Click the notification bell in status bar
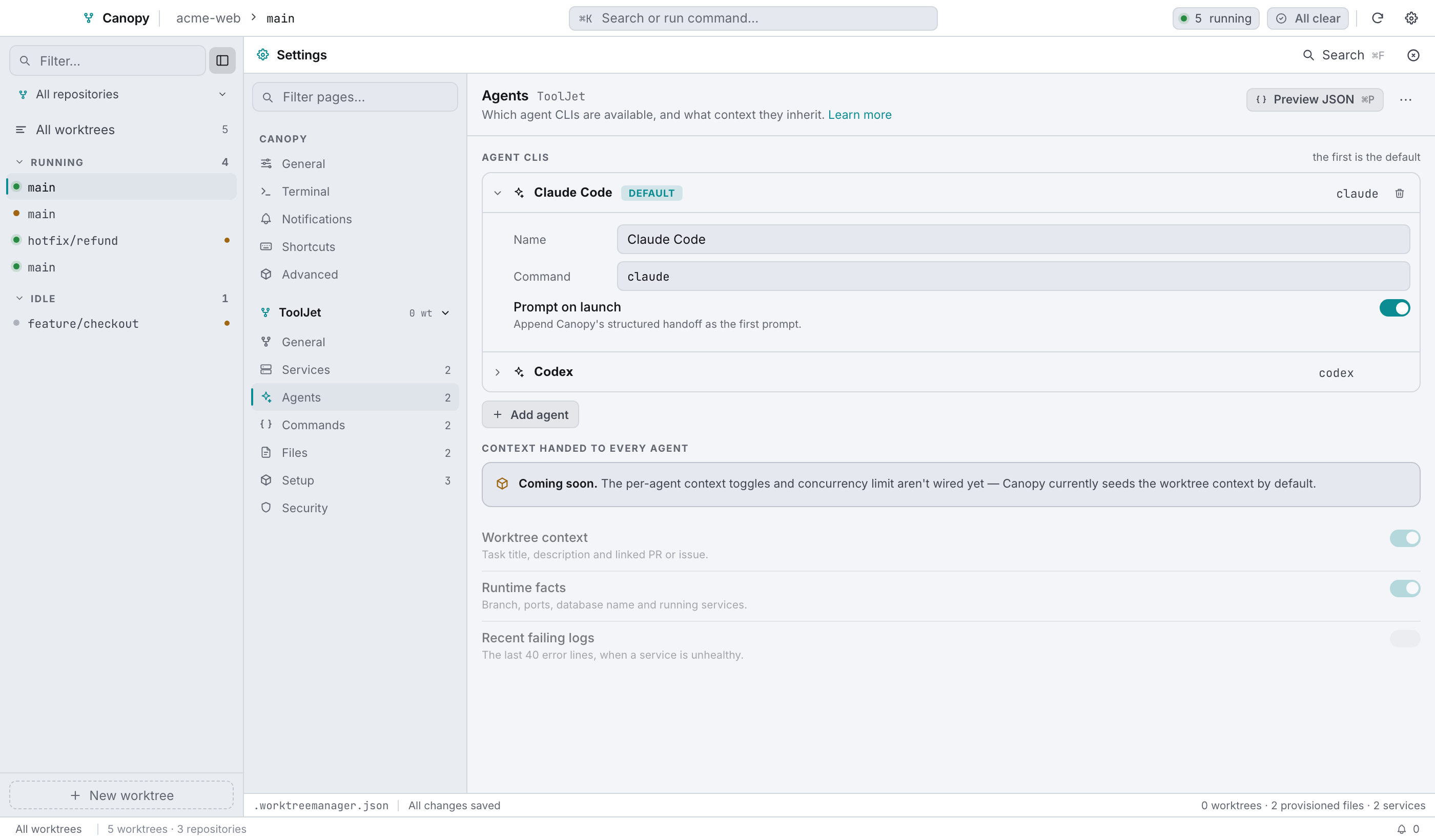This screenshot has height=840, width=1435. click(x=1401, y=829)
